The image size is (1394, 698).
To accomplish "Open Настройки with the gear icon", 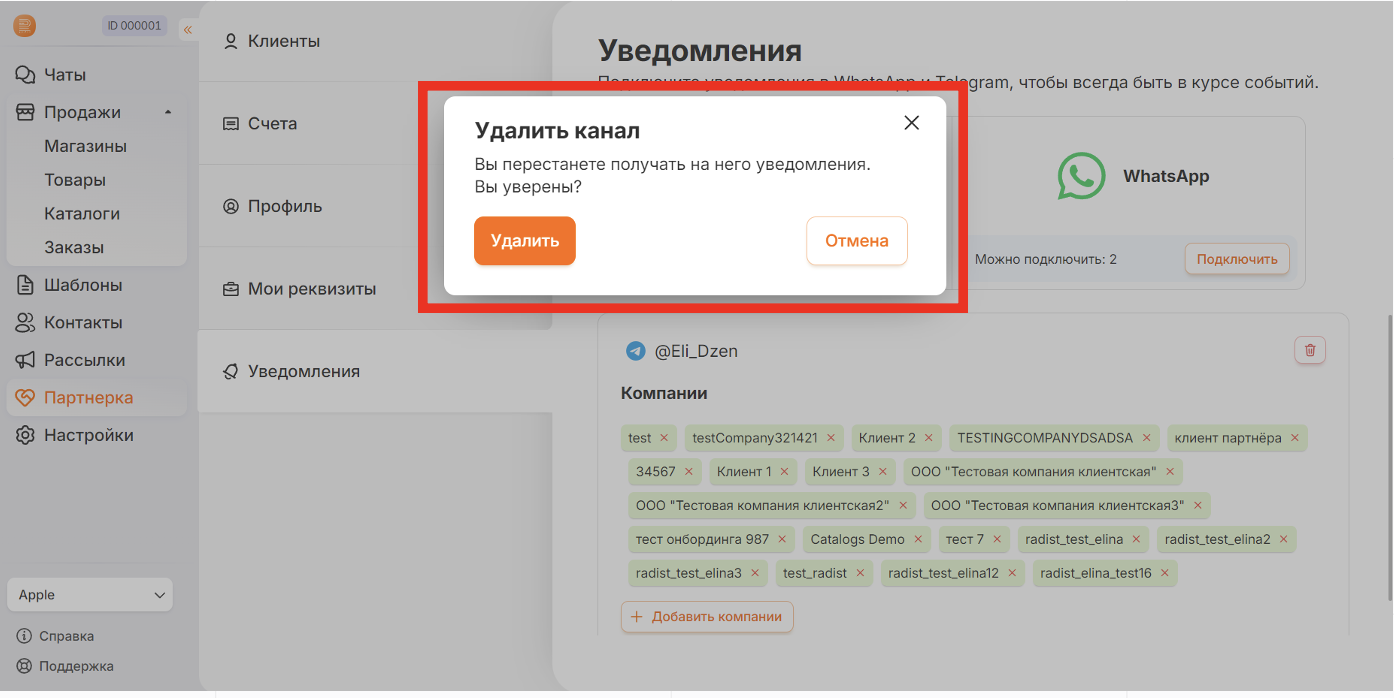I will 88,435.
